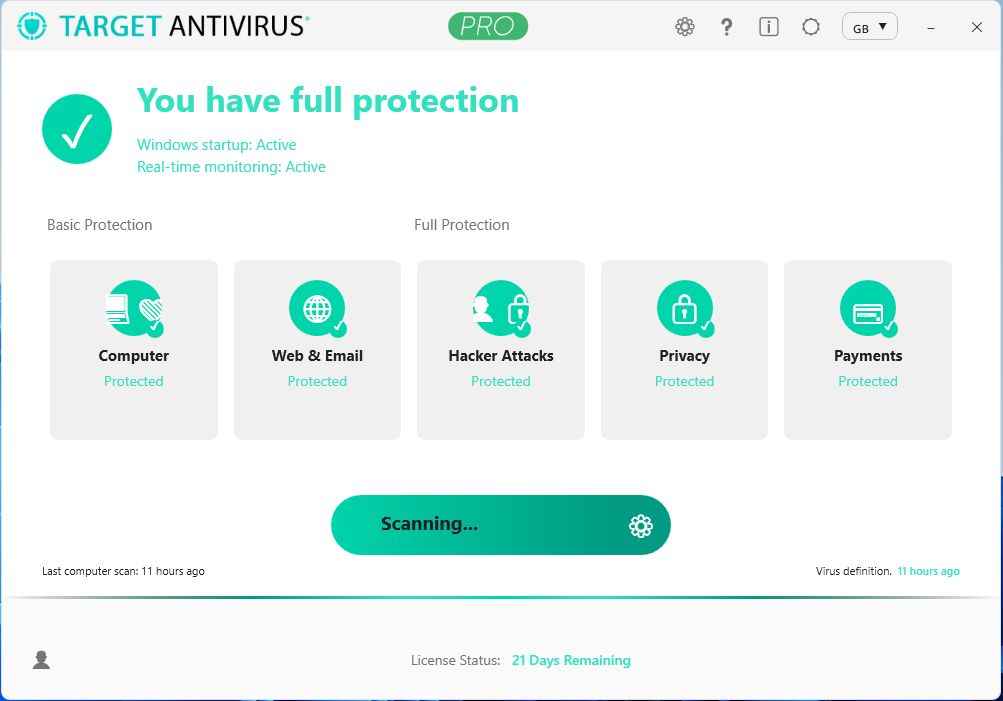
Task: Open the information (i) icon
Action: click(769, 27)
